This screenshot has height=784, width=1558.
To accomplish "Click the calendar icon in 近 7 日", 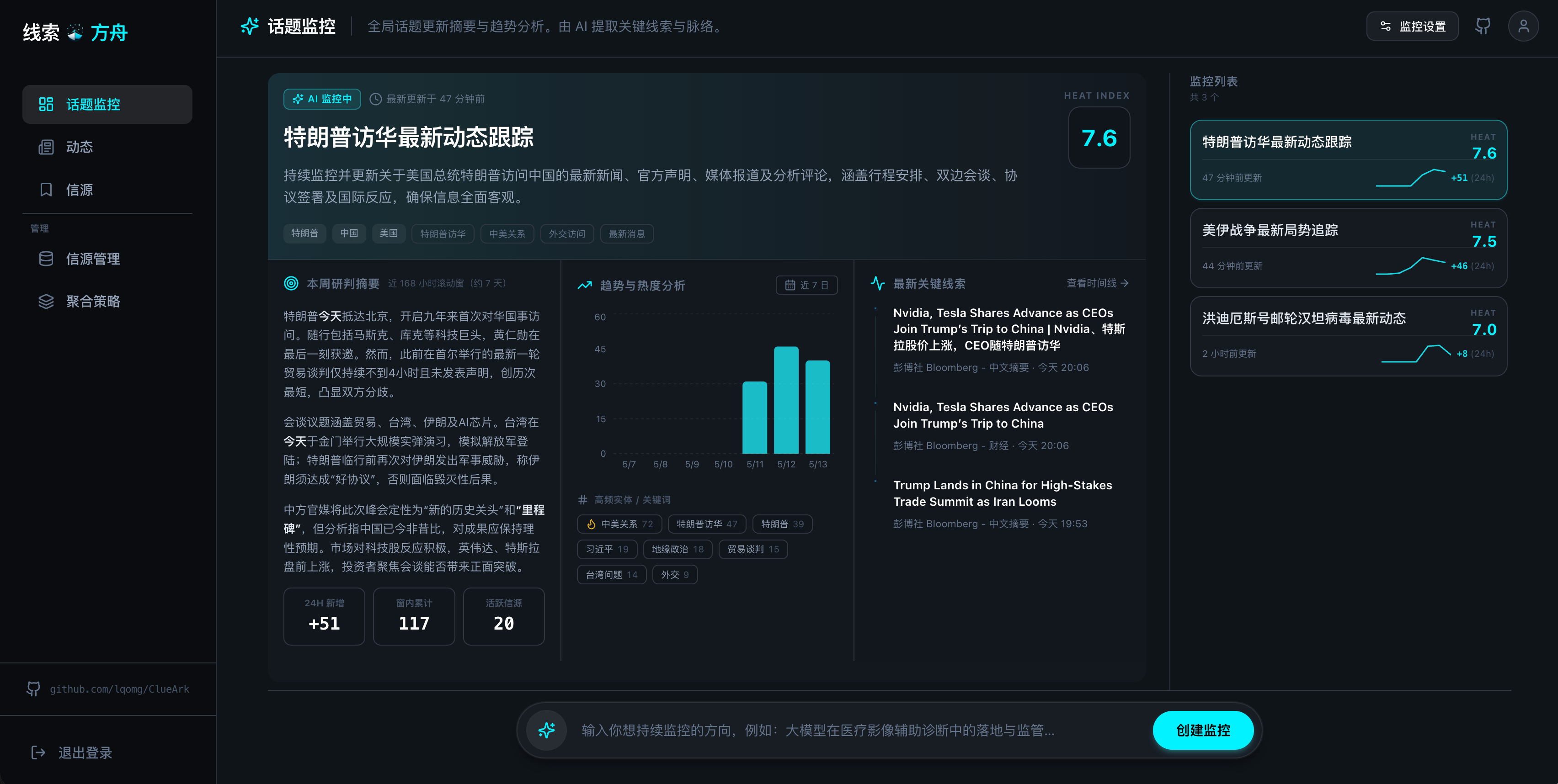I will (x=790, y=285).
